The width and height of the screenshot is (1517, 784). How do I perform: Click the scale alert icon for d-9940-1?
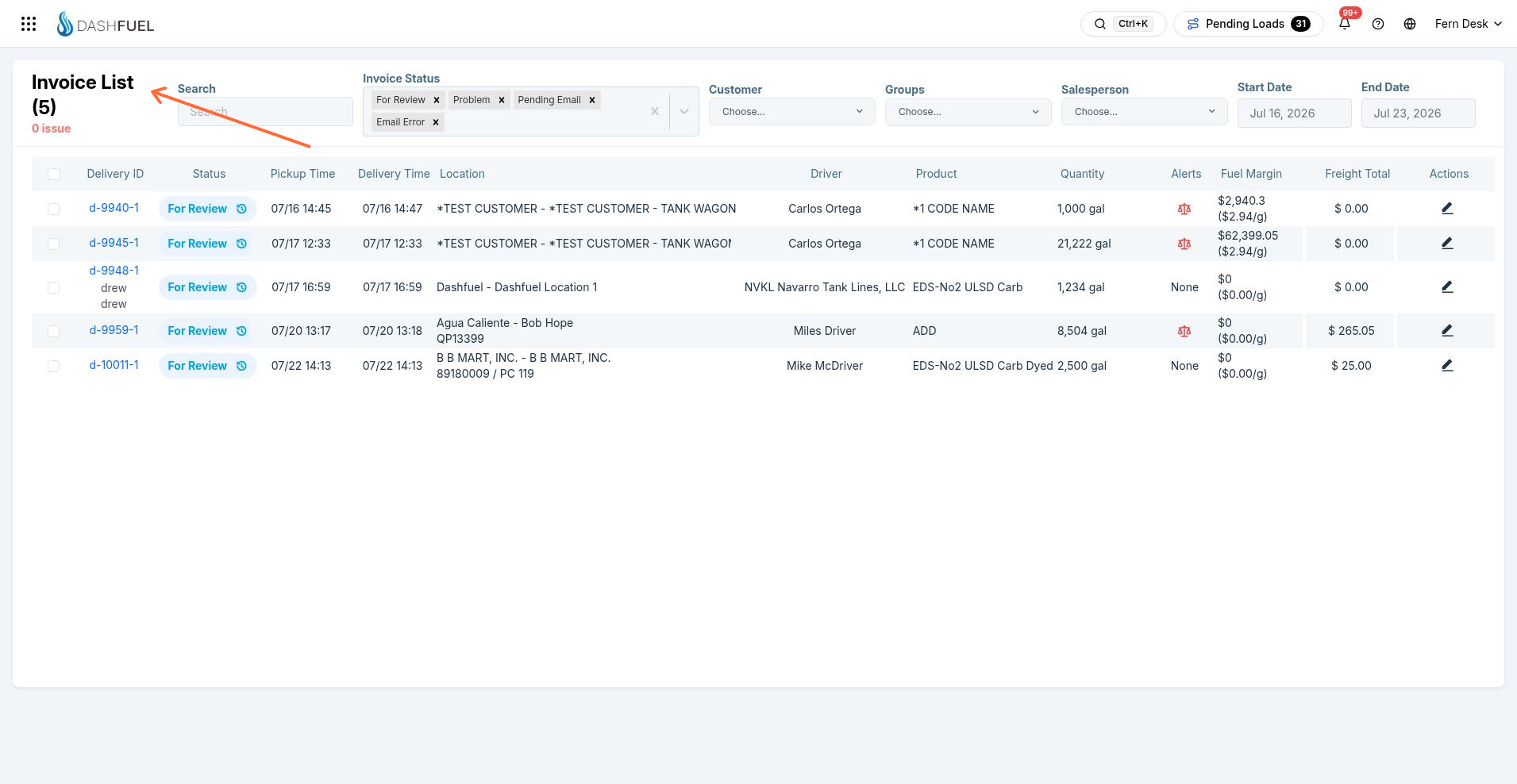pyautogui.click(x=1184, y=209)
